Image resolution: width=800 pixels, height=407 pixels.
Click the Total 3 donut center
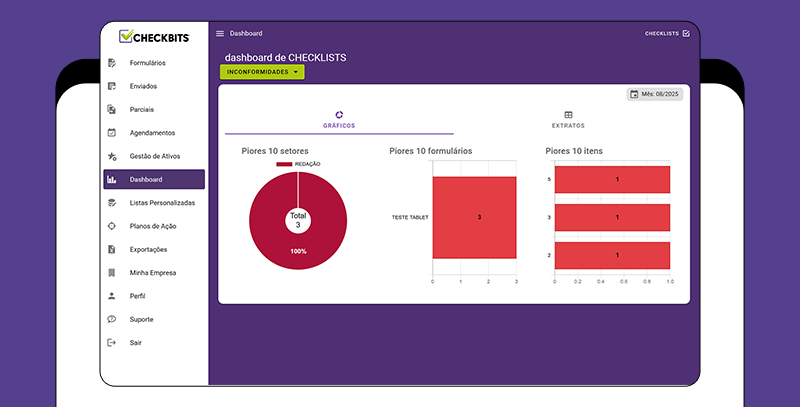click(298, 220)
